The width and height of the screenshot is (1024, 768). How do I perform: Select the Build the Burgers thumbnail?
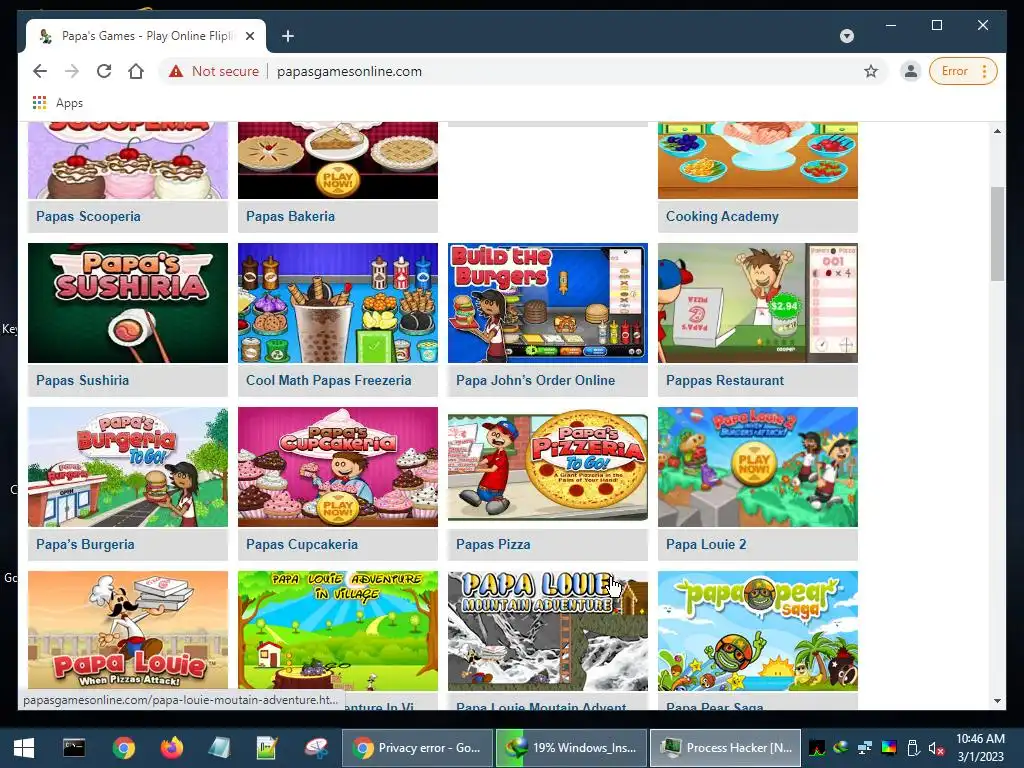point(548,303)
